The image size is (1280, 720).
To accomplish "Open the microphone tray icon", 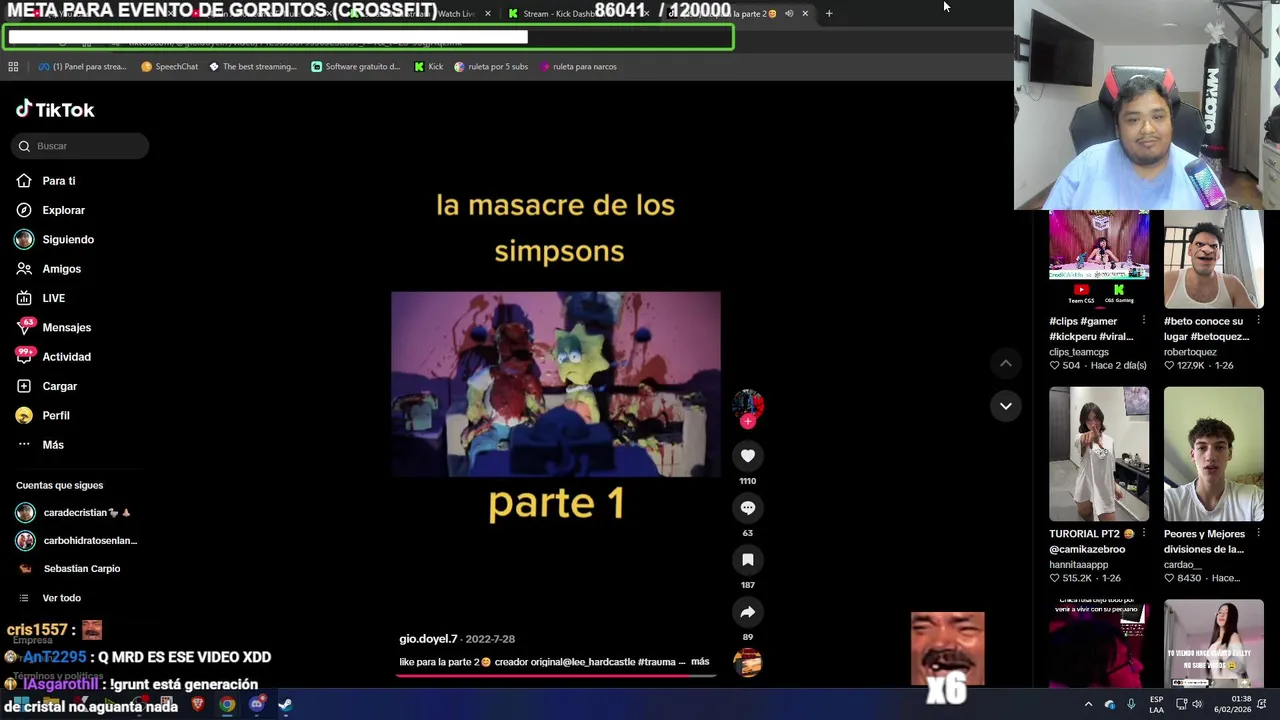I will point(1131,705).
